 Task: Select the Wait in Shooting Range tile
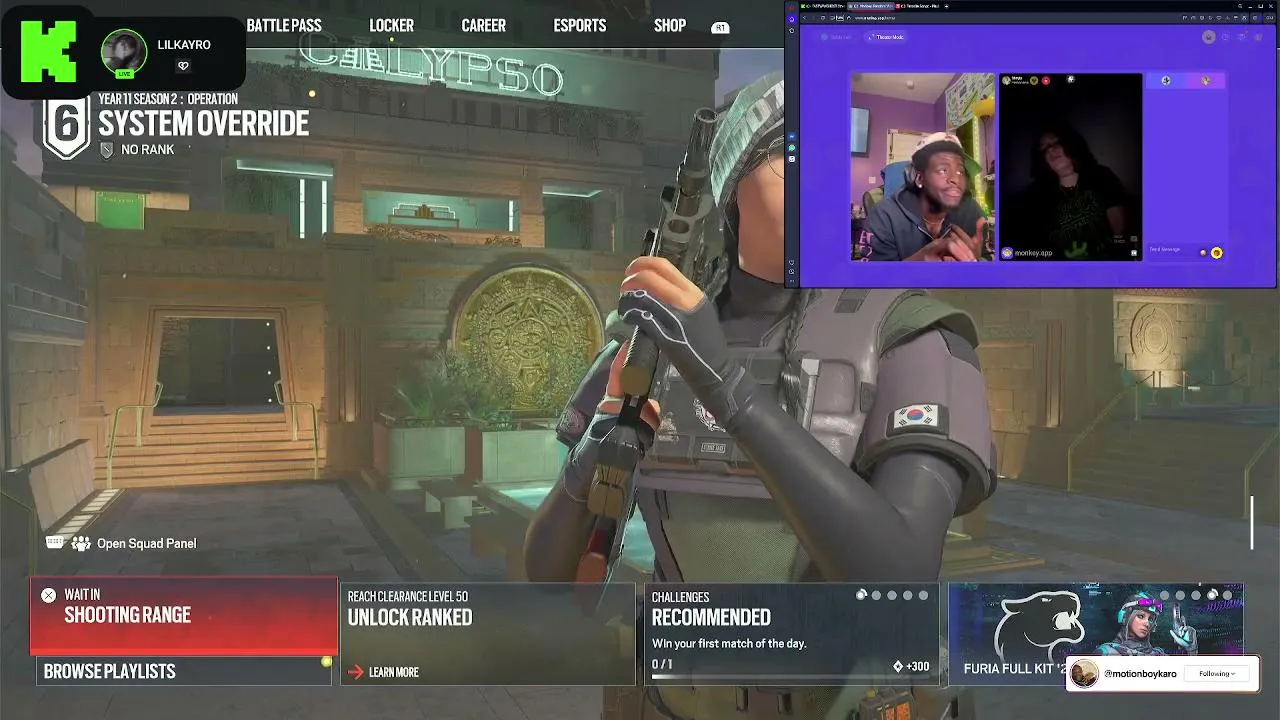point(184,616)
